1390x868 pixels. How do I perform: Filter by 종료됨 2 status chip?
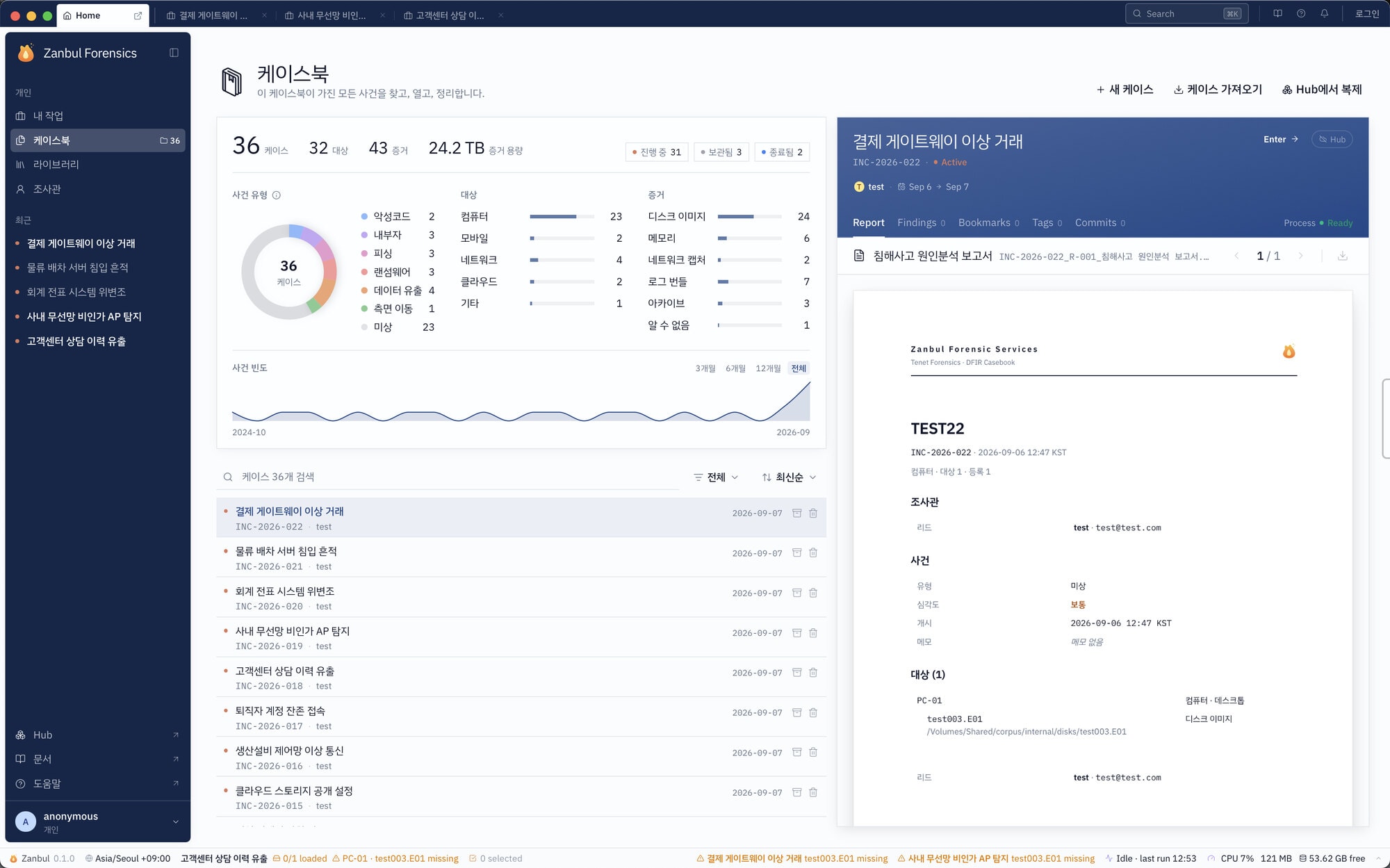[x=782, y=152]
